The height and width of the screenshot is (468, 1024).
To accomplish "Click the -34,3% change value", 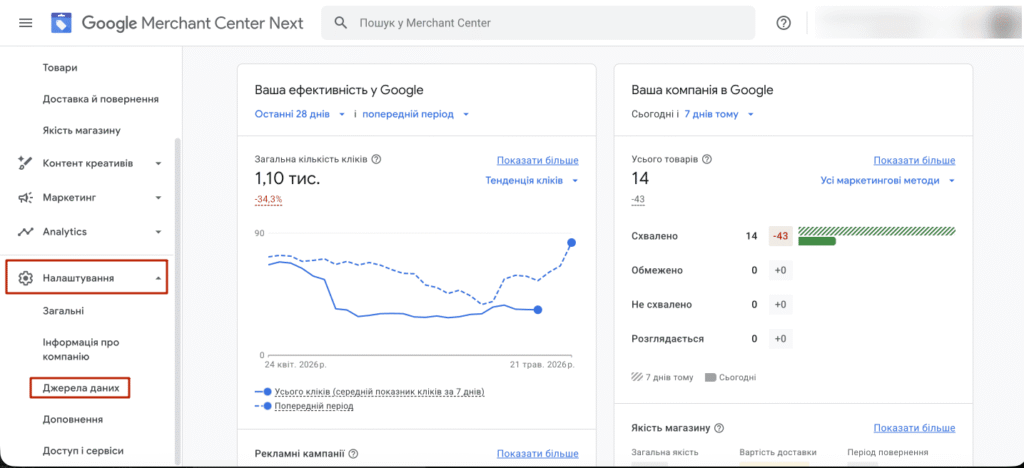I will pos(267,199).
